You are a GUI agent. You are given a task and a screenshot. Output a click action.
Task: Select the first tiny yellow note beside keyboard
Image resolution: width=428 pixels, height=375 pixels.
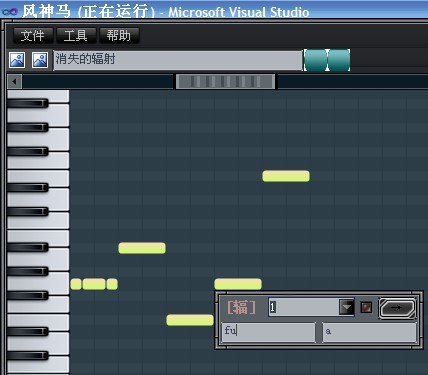click(x=76, y=284)
